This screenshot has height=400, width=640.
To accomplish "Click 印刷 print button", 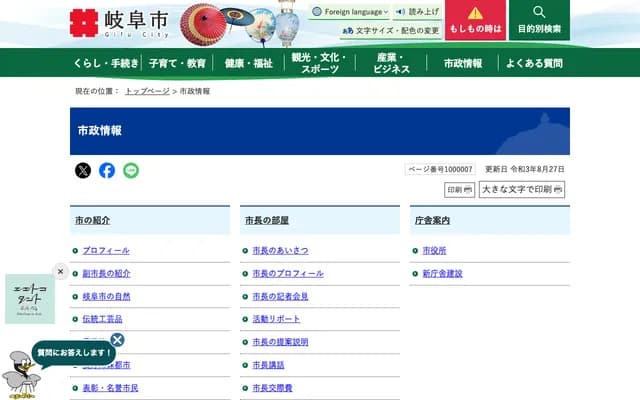I will (x=460, y=190).
